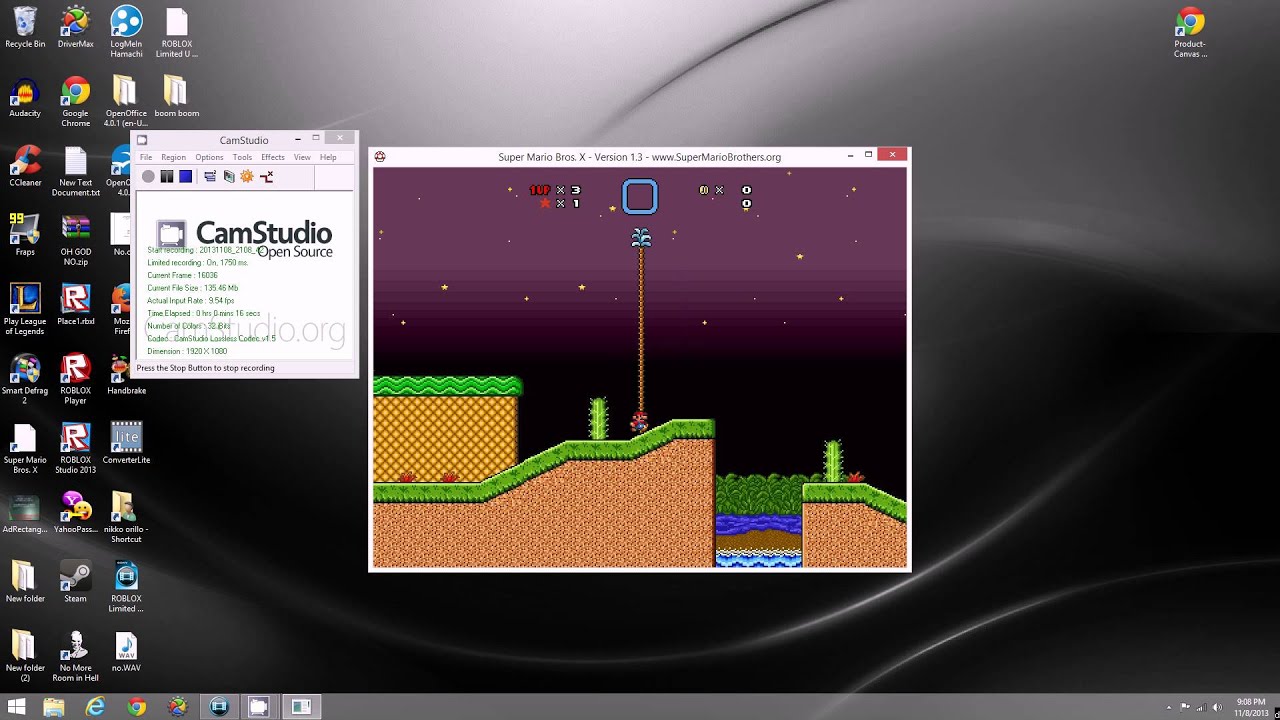Select the No More Room in Hell icon

(x=76, y=656)
